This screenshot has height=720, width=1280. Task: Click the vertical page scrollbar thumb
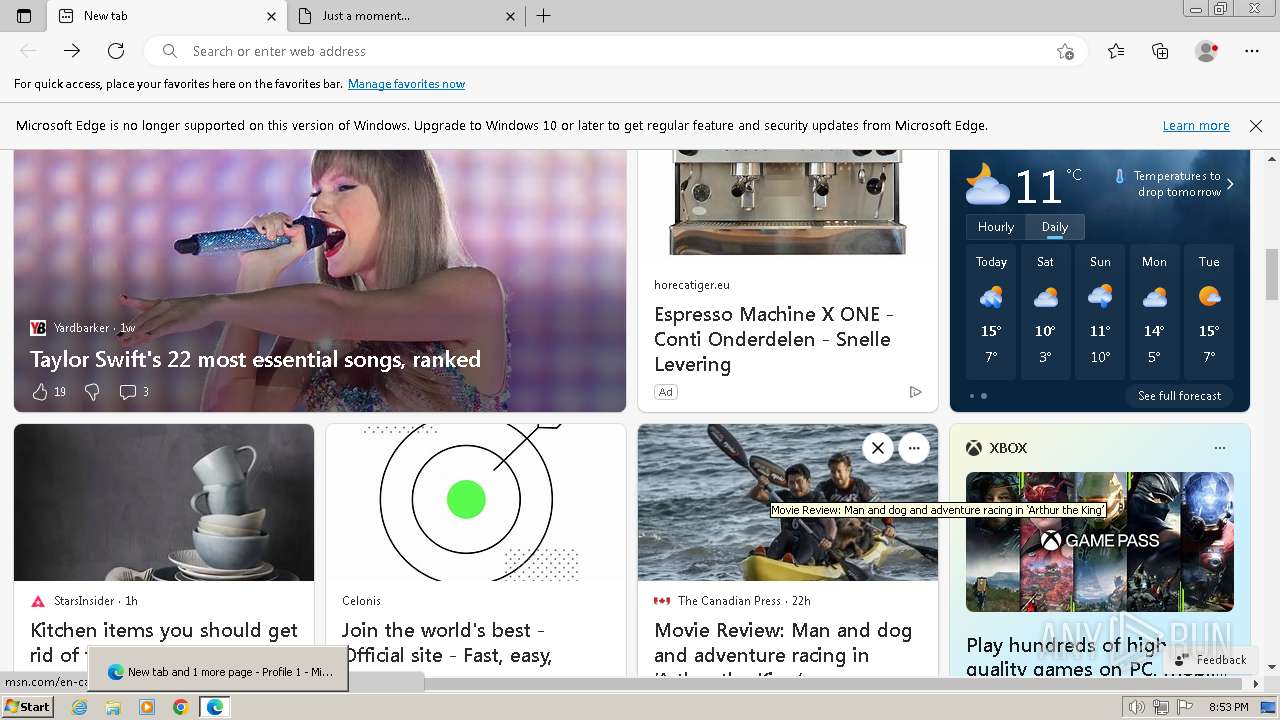[1272, 275]
